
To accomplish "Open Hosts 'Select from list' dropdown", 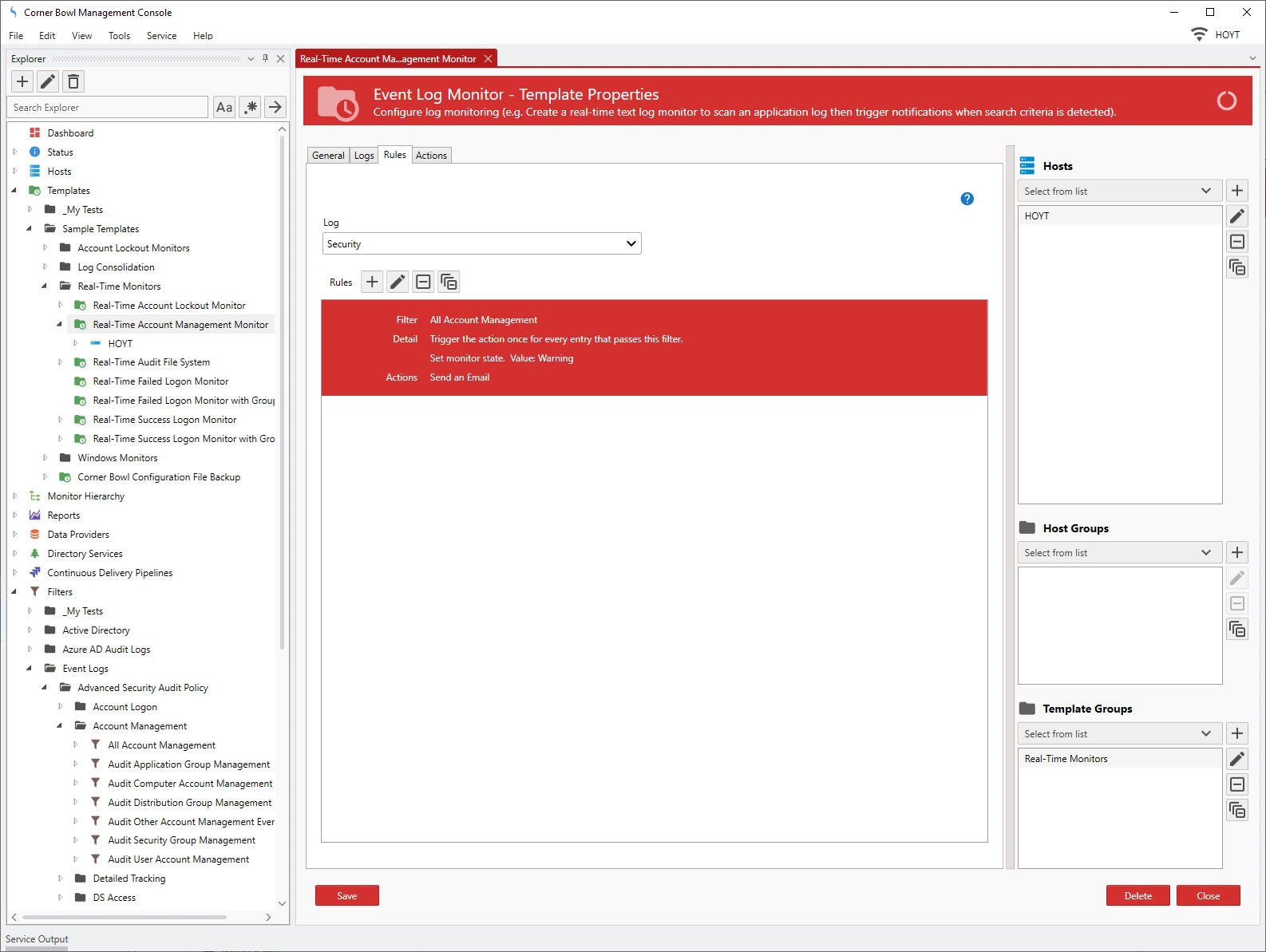I will coord(1118,192).
